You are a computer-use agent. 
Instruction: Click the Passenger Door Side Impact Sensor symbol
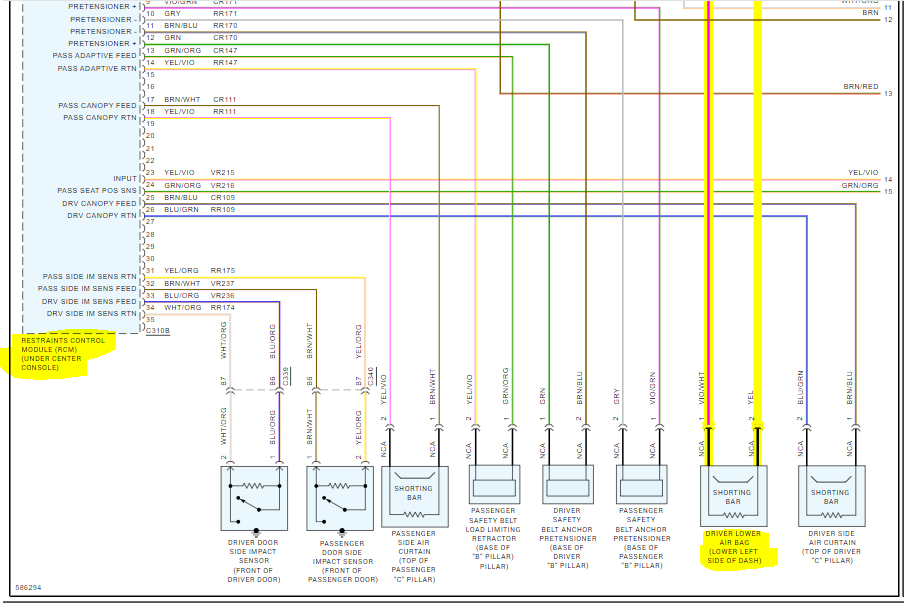point(340,498)
